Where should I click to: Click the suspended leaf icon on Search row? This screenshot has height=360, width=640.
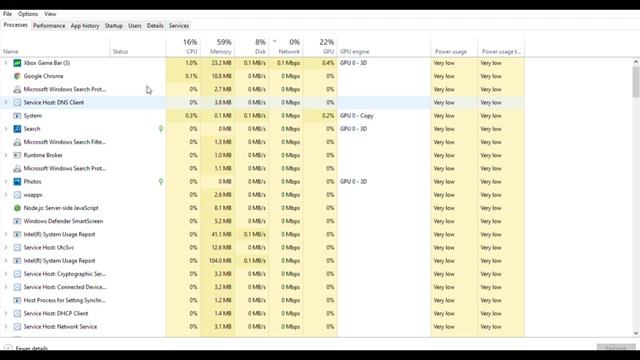pos(161,129)
